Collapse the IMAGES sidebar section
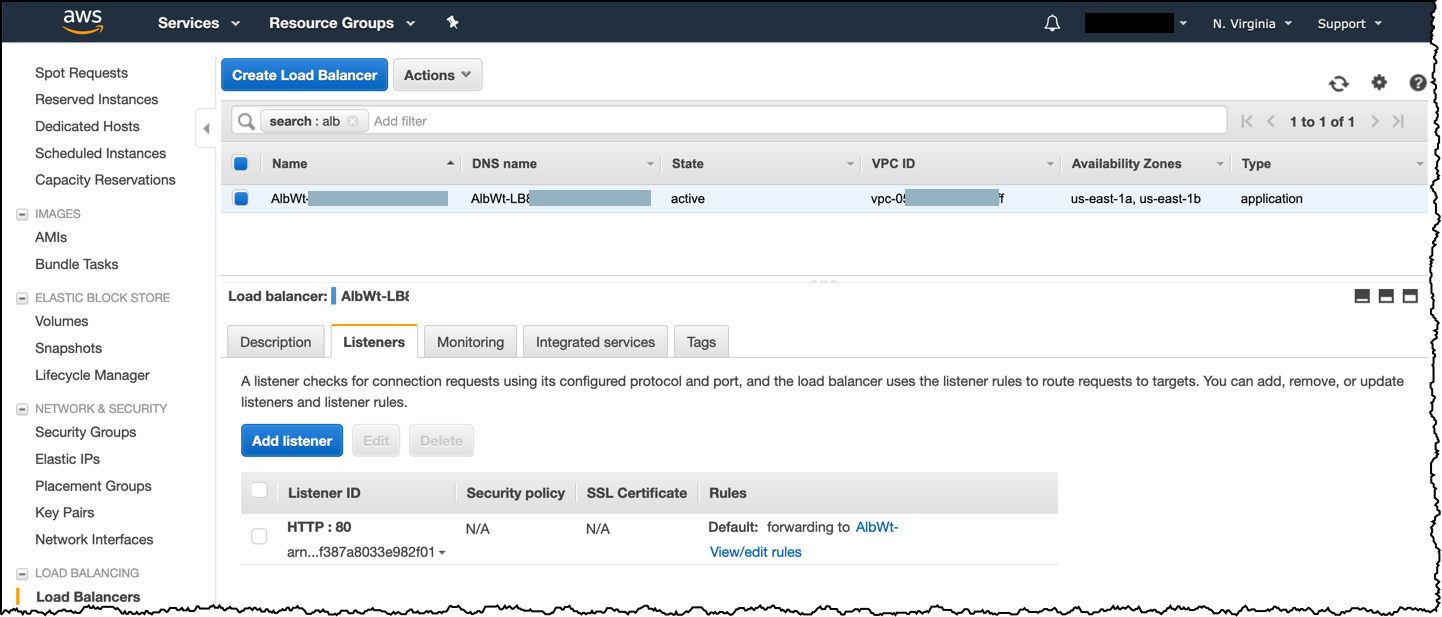1442x617 pixels. pos(23,214)
